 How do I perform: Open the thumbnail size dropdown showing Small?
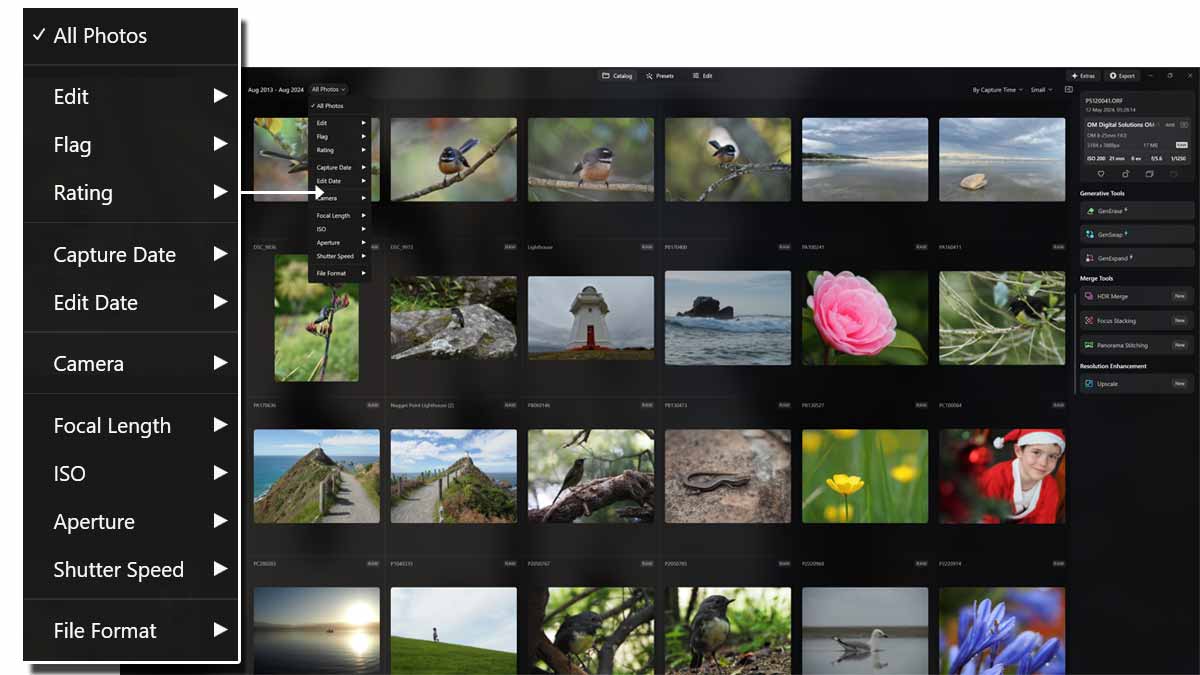tap(1040, 89)
